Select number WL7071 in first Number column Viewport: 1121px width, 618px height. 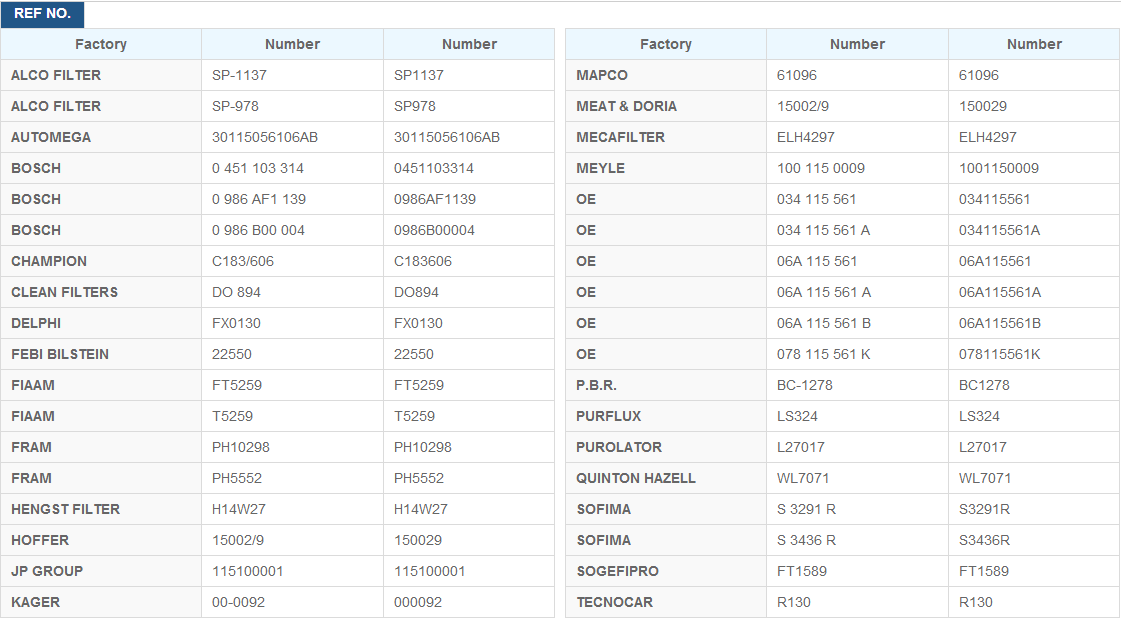(x=804, y=478)
